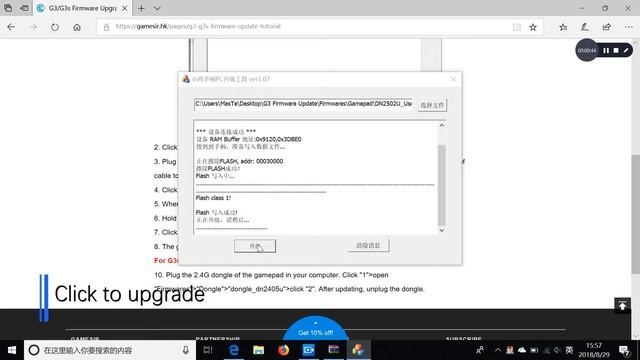
Task: Close the G3/G3s Firmware tab
Action: point(124,8)
